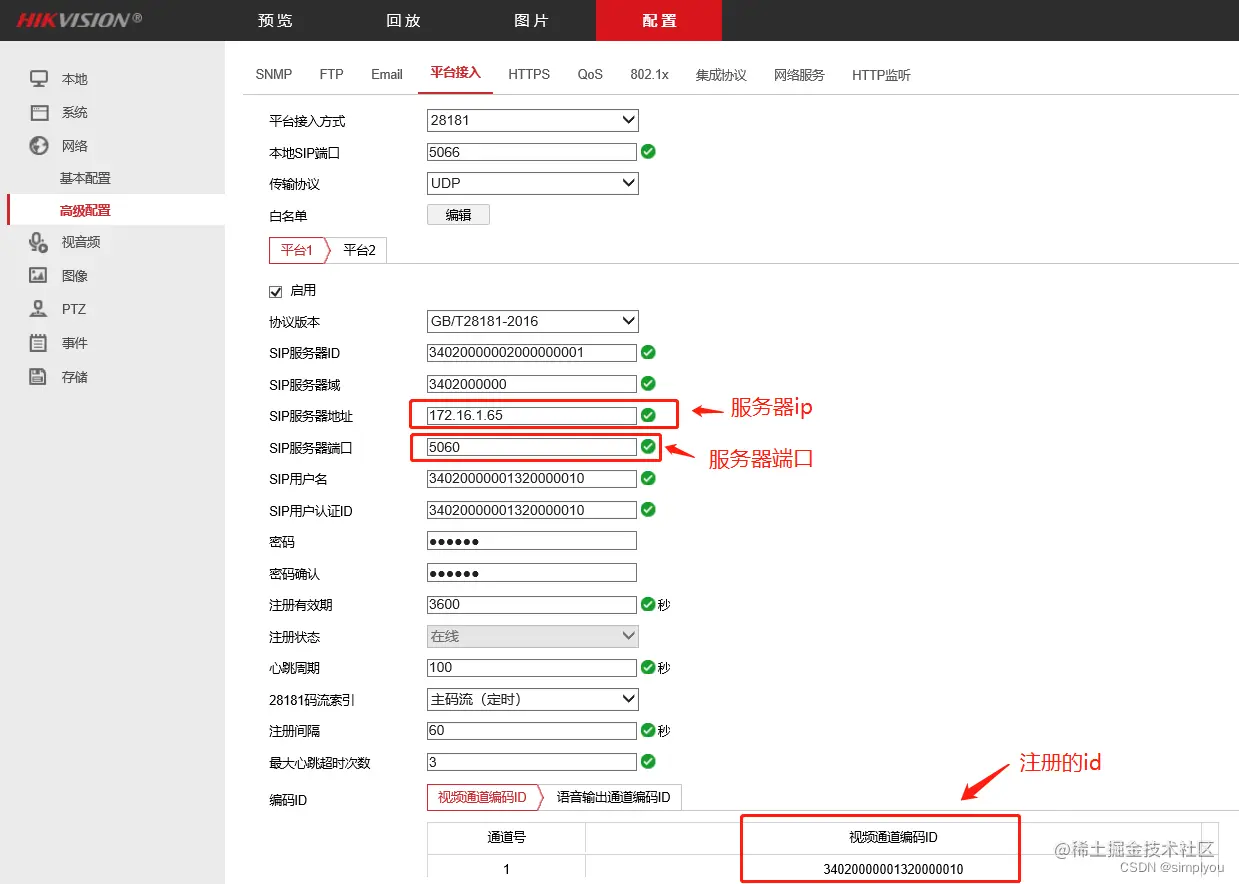Switch to the 网络服务 tab

click(799, 75)
